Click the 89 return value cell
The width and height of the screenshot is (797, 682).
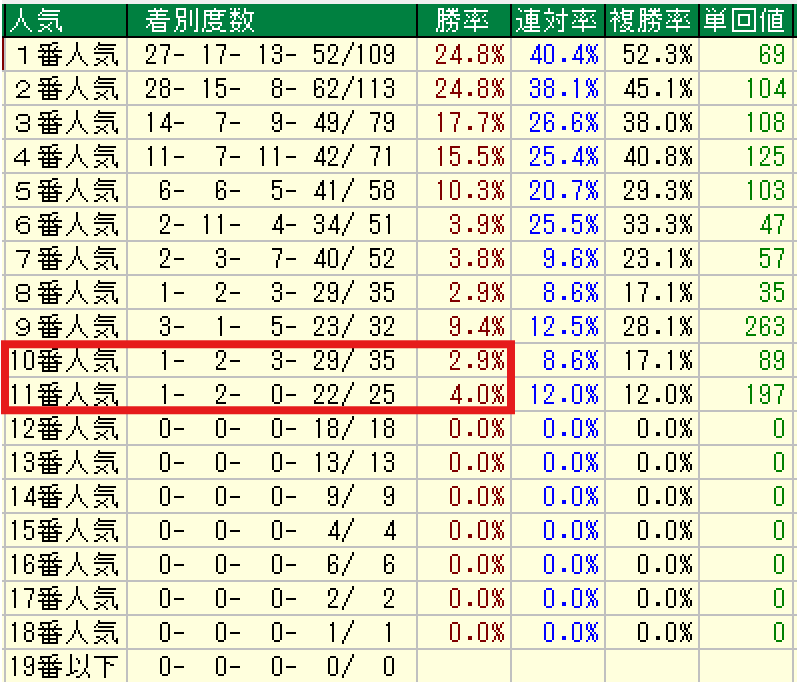[x=746, y=360]
